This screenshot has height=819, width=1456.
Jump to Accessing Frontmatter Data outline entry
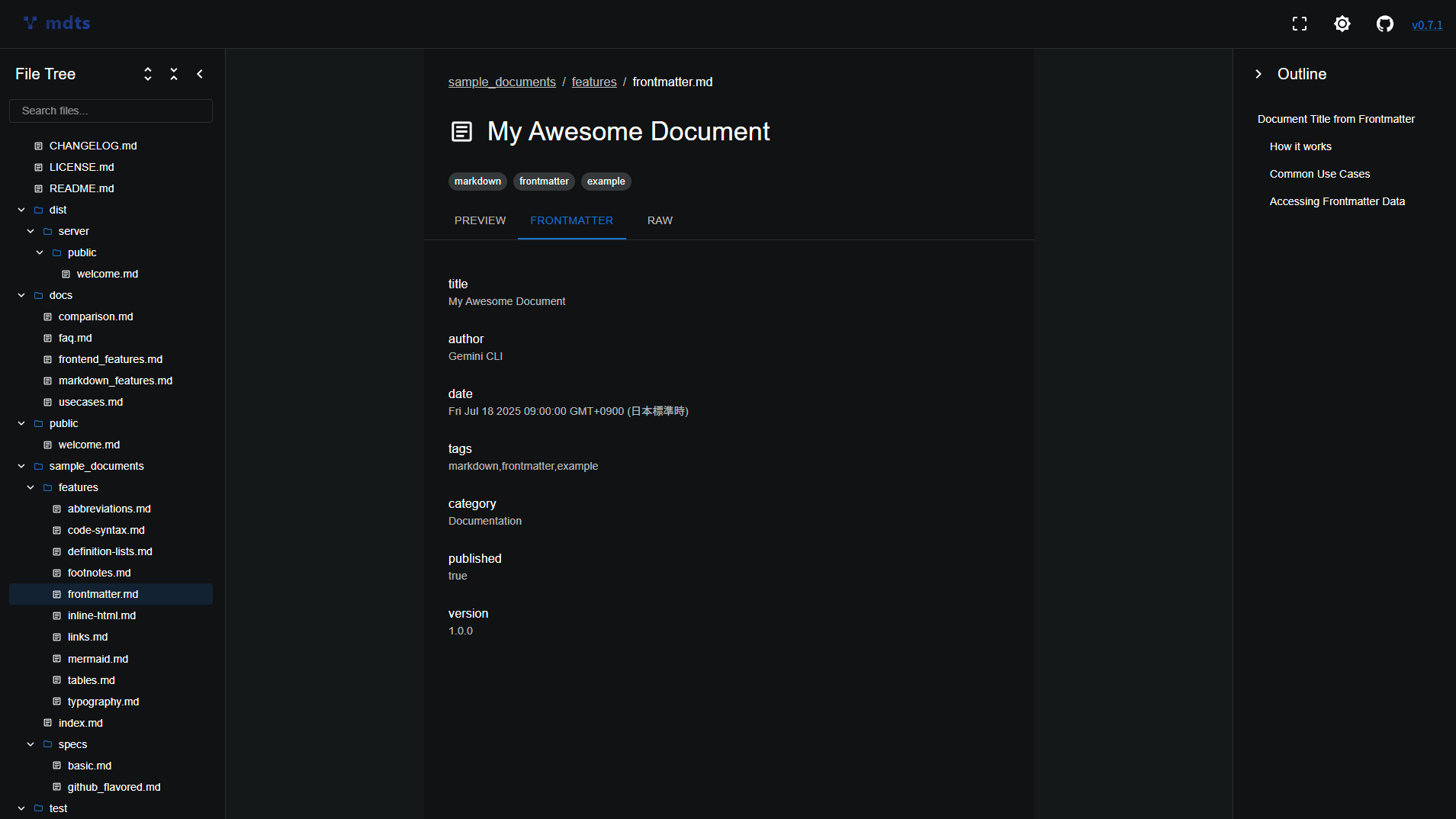[x=1337, y=201]
